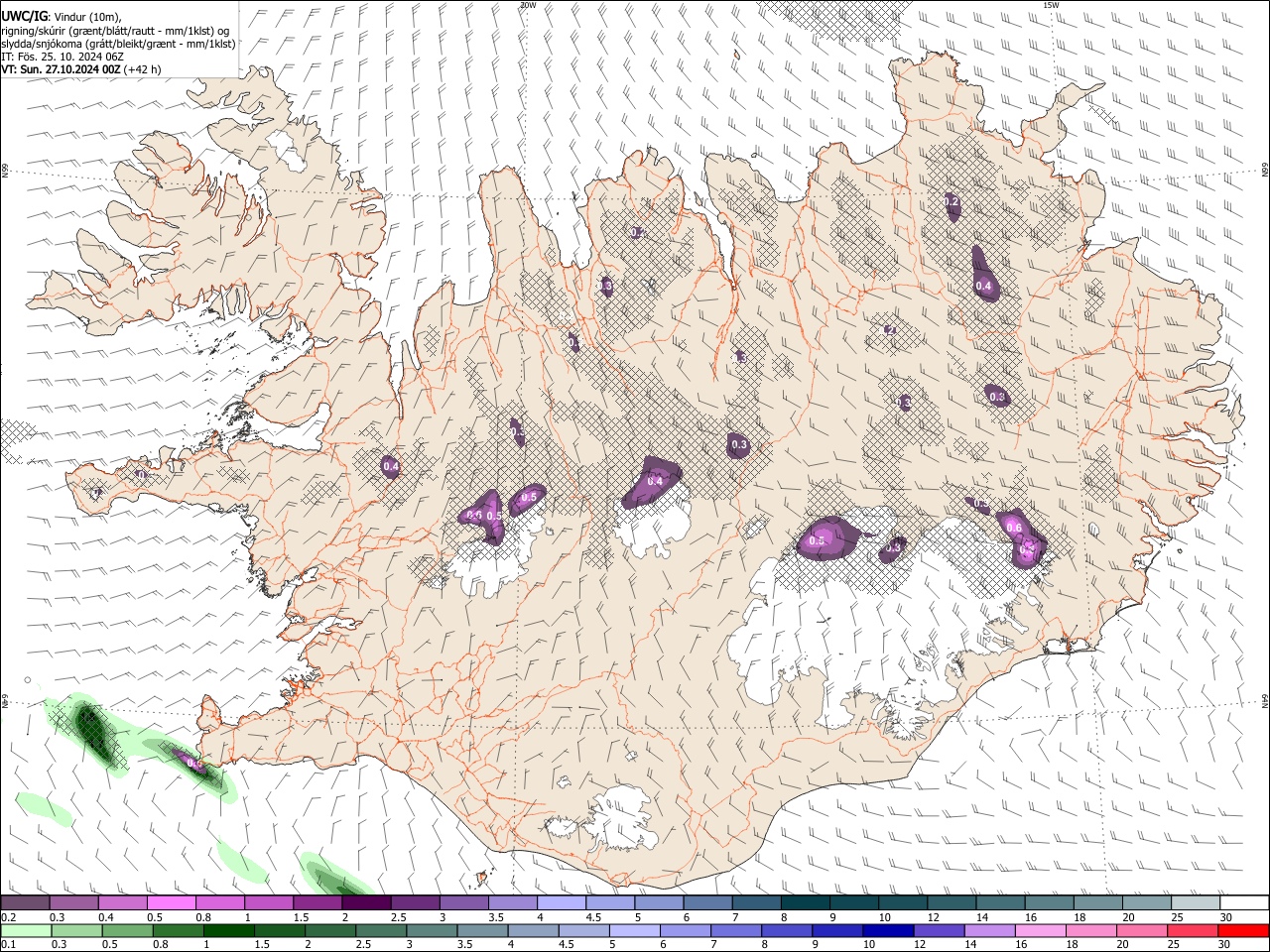Image resolution: width=1270 pixels, height=952 pixels.
Task: Pick the palest green 0.1 rain scale swatch
Action: (x=25, y=930)
